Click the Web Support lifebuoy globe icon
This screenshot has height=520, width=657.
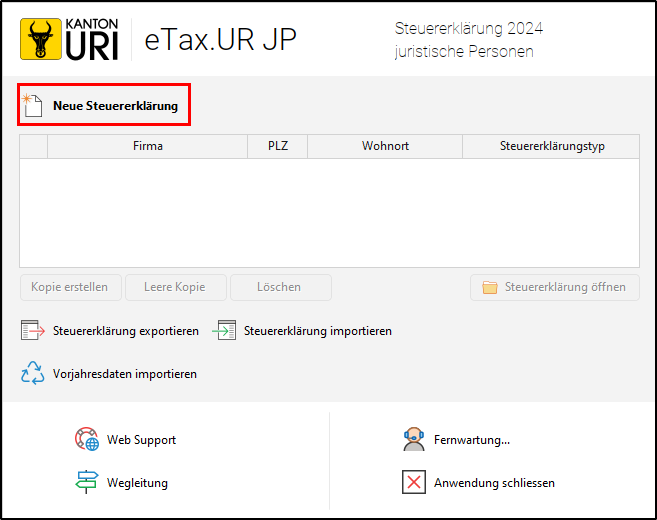click(x=87, y=439)
